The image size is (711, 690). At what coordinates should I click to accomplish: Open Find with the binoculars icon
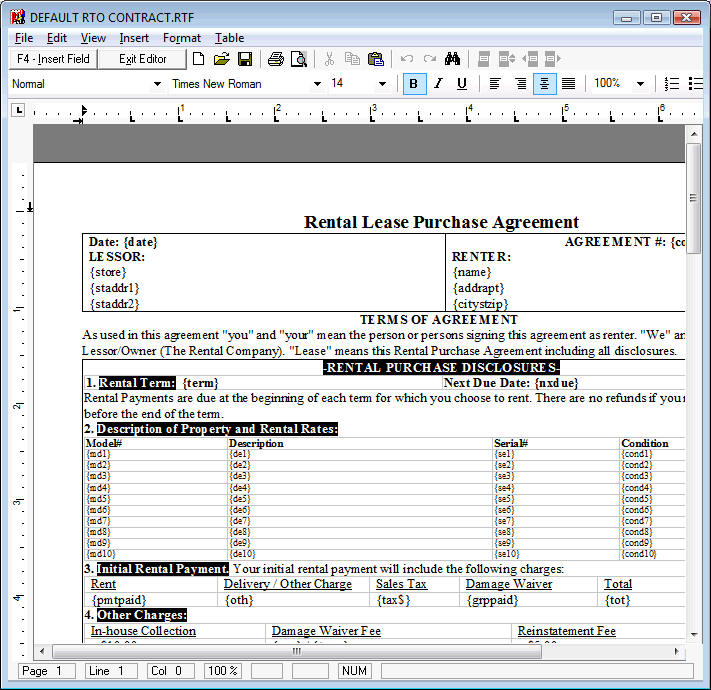[x=452, y=59]
